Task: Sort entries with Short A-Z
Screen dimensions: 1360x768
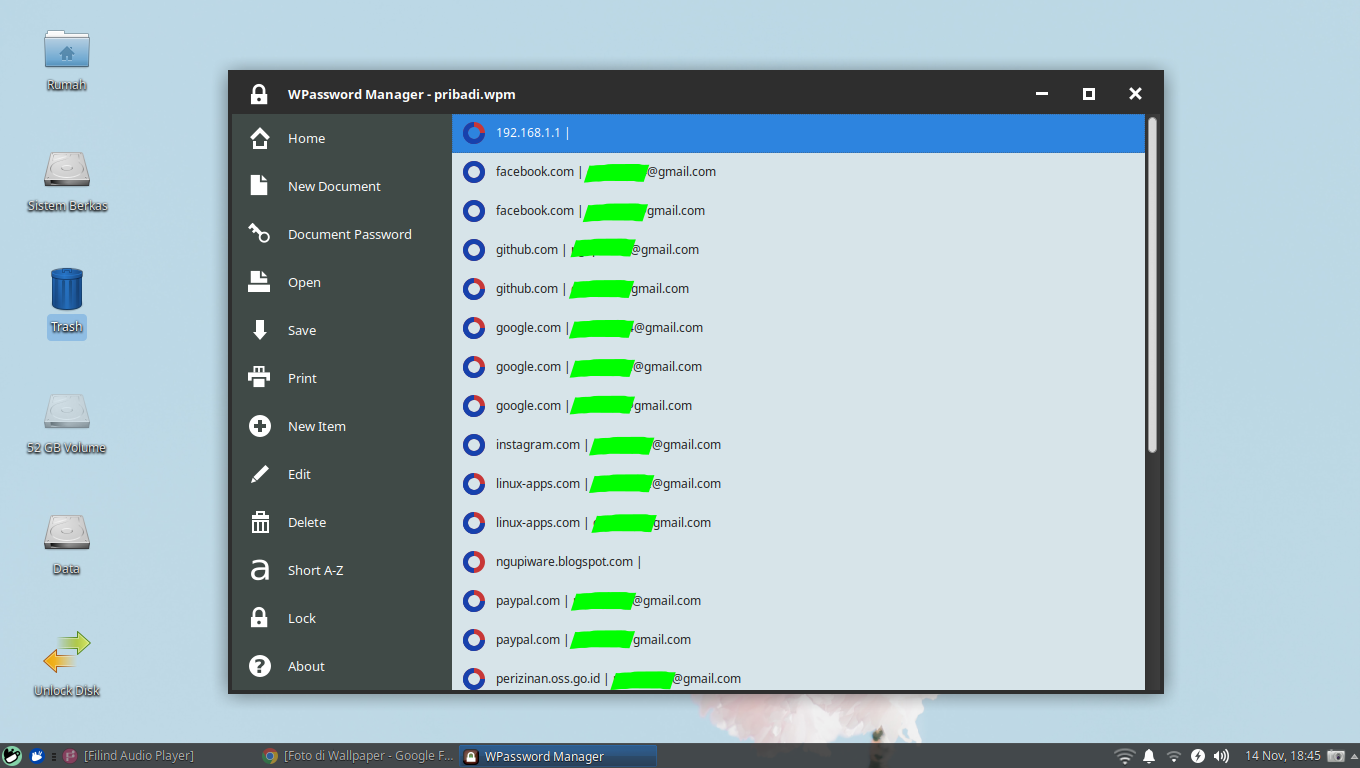Action: pyautogui.click(x=342, y=570)
